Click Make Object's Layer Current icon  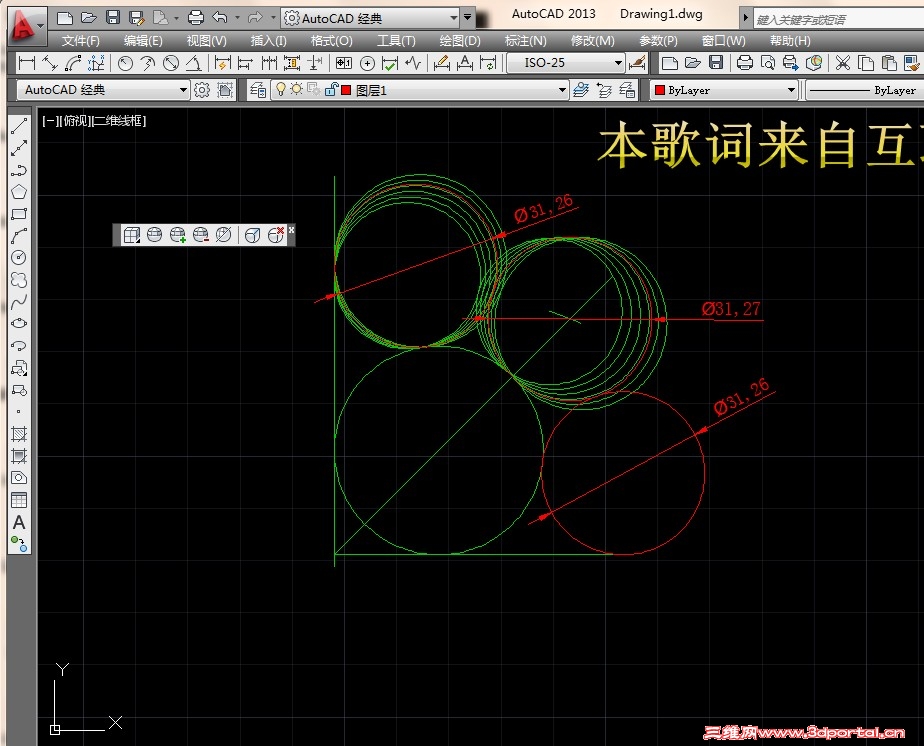pos(581,90)
